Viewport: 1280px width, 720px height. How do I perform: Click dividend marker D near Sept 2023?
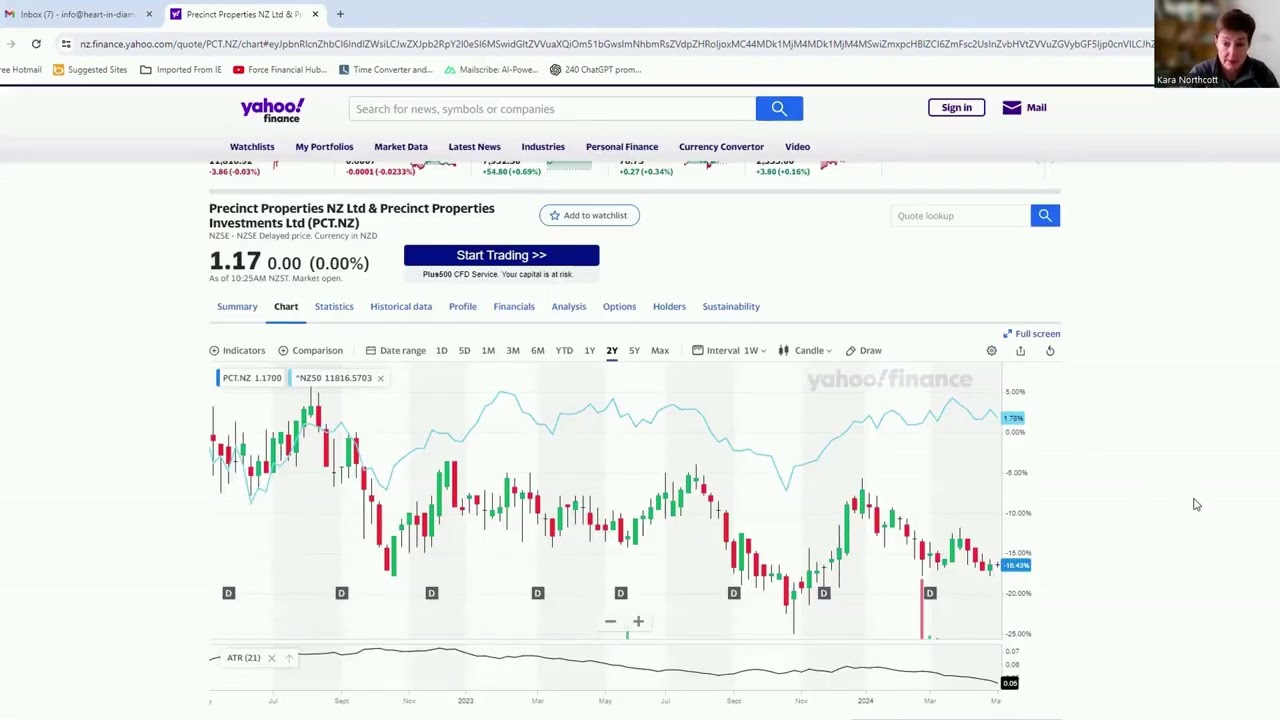pos(733,593)
